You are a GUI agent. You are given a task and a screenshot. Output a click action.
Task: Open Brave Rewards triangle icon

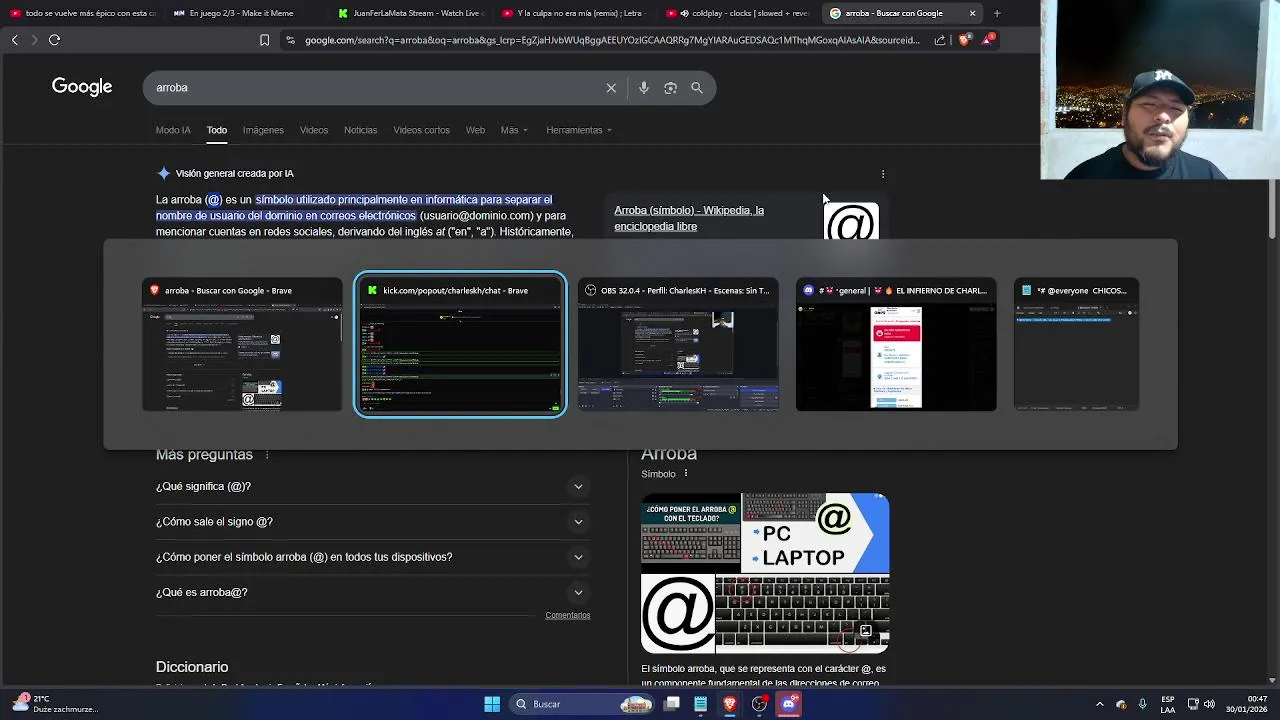point(988,40)
